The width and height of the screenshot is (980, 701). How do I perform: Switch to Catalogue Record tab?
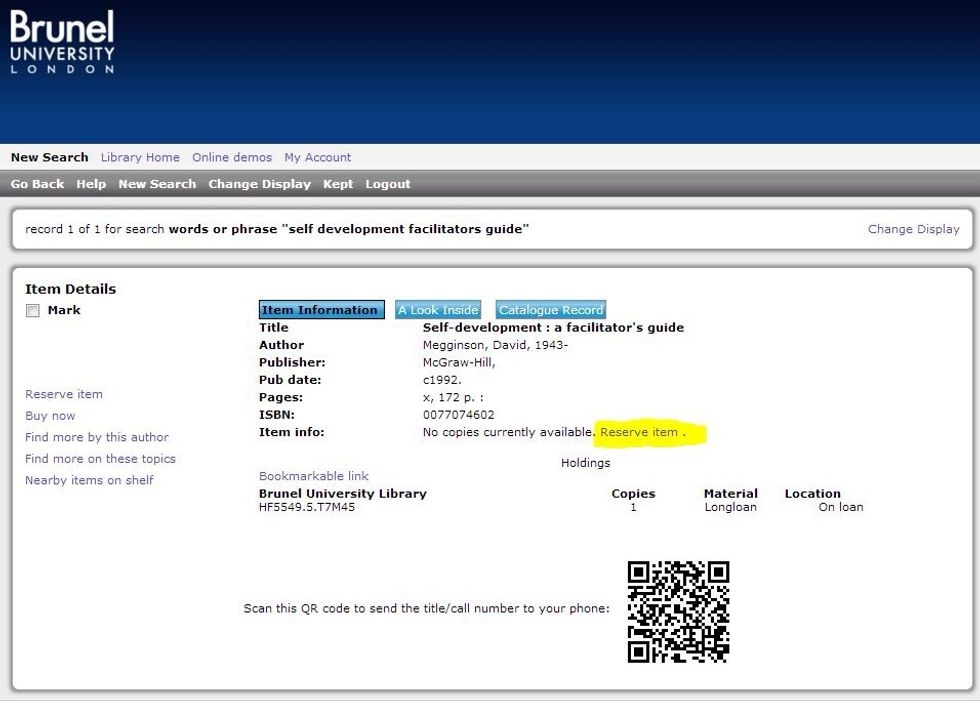tap(551, 310)
